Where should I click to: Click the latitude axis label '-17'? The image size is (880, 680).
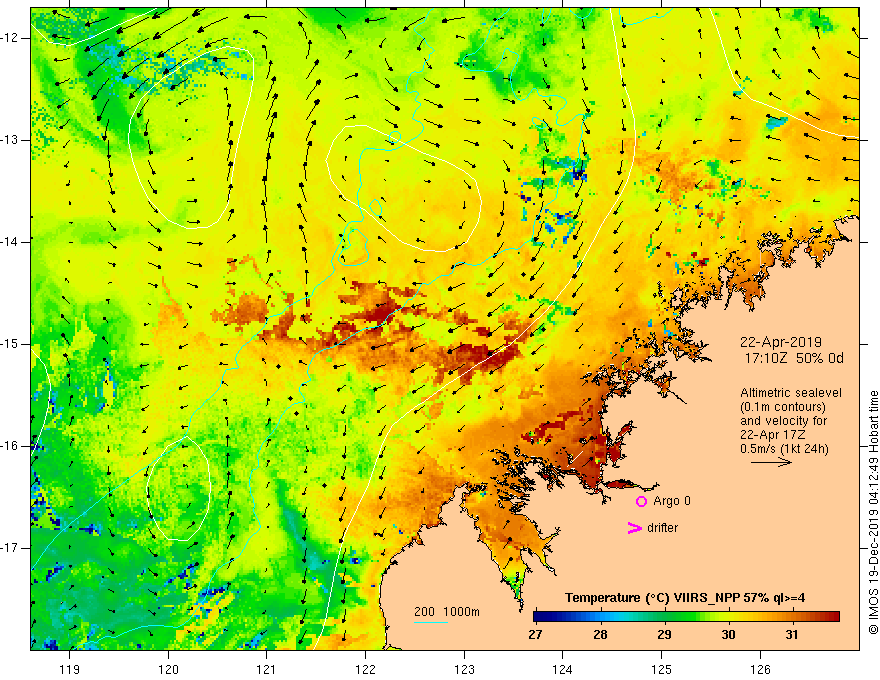tap(11, 548)
